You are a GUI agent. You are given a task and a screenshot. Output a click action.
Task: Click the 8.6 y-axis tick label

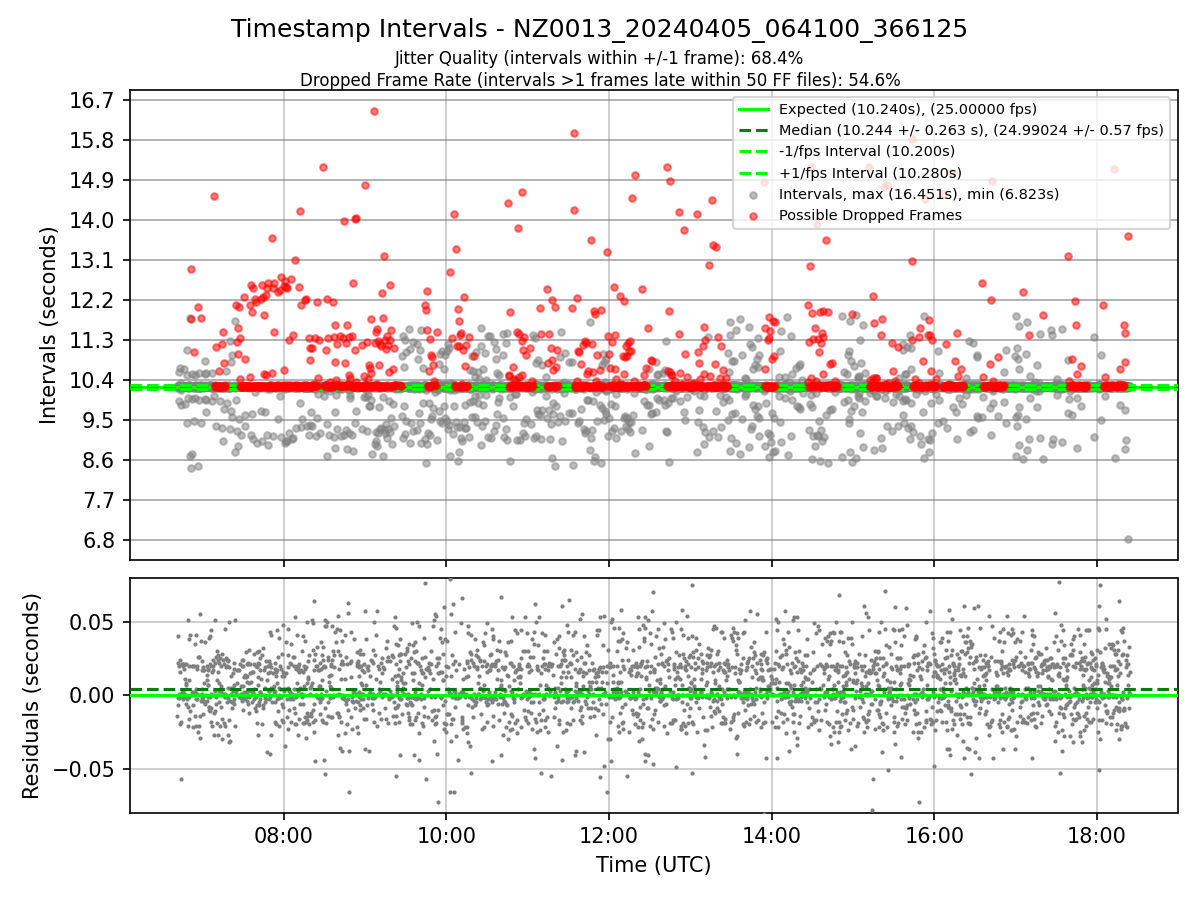point(99,460)
